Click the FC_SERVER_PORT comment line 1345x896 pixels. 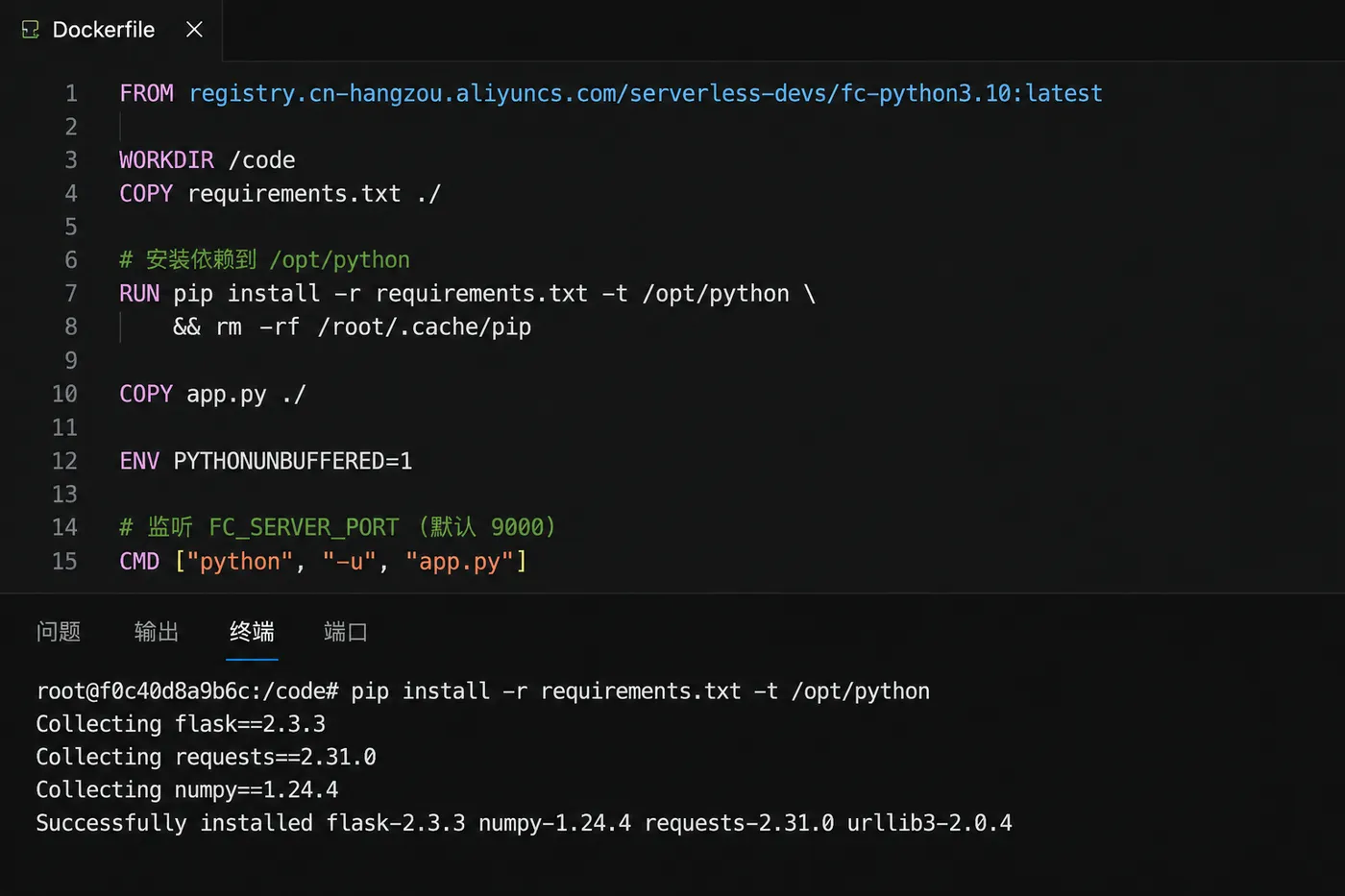337,527
